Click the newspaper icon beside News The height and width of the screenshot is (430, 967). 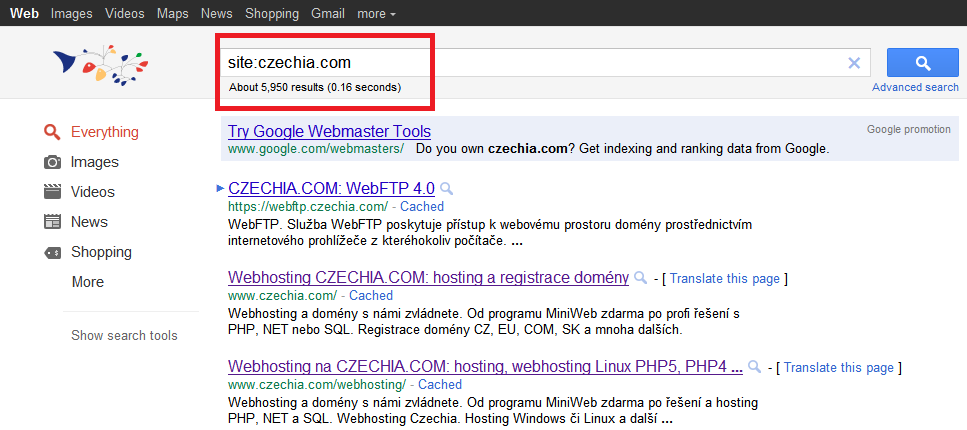click(x=52, y=222)
